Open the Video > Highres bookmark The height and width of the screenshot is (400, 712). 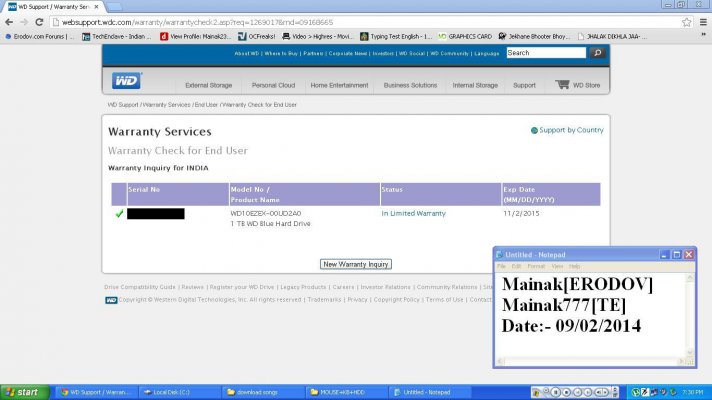click(x=318, y=36)
